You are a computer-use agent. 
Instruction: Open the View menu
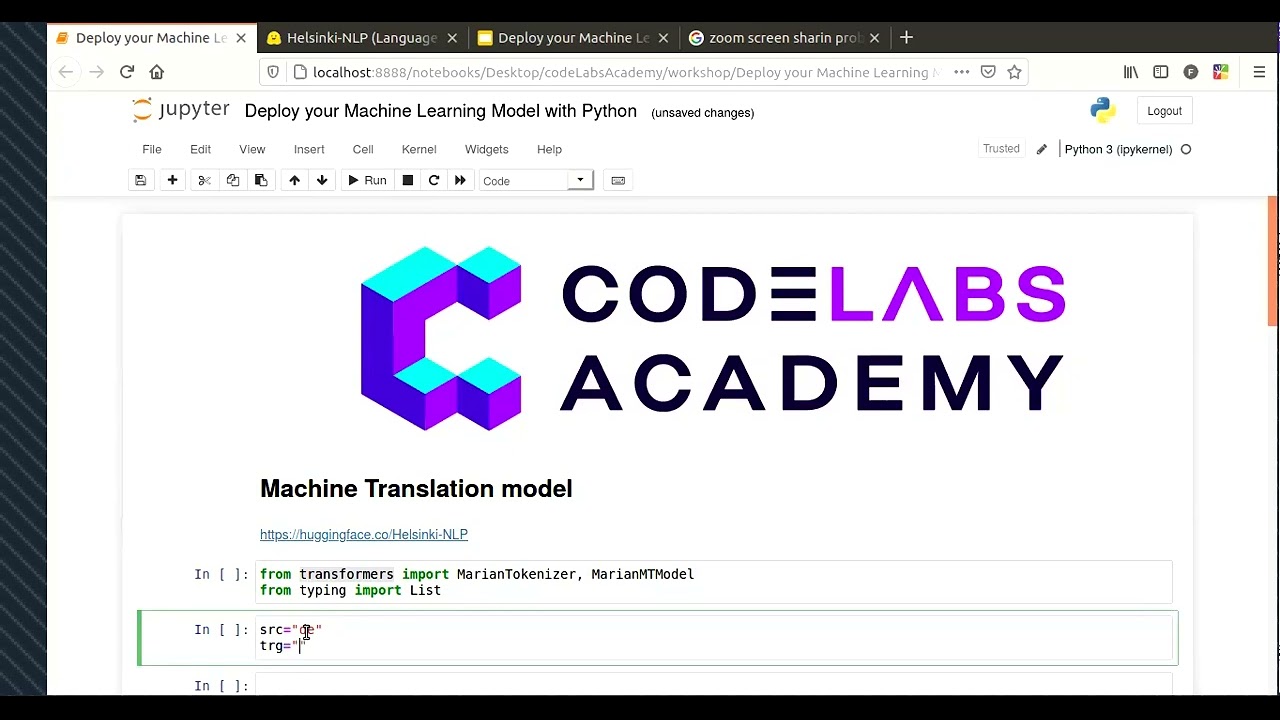pos(252,149)
